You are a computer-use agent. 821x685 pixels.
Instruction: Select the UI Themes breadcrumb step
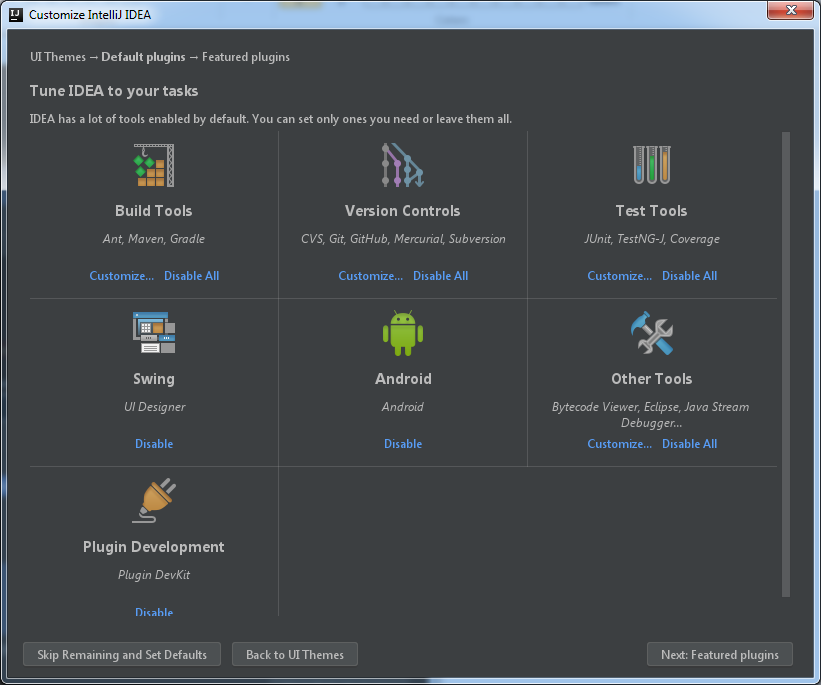click(58, 57)
